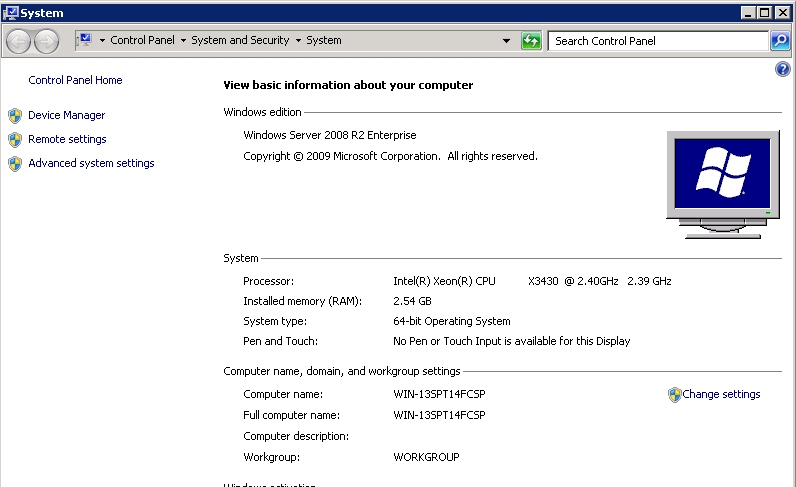Screen dimensions: 796x487
Task: Open Advanced system settings
Action: click(x=91, y=164)
